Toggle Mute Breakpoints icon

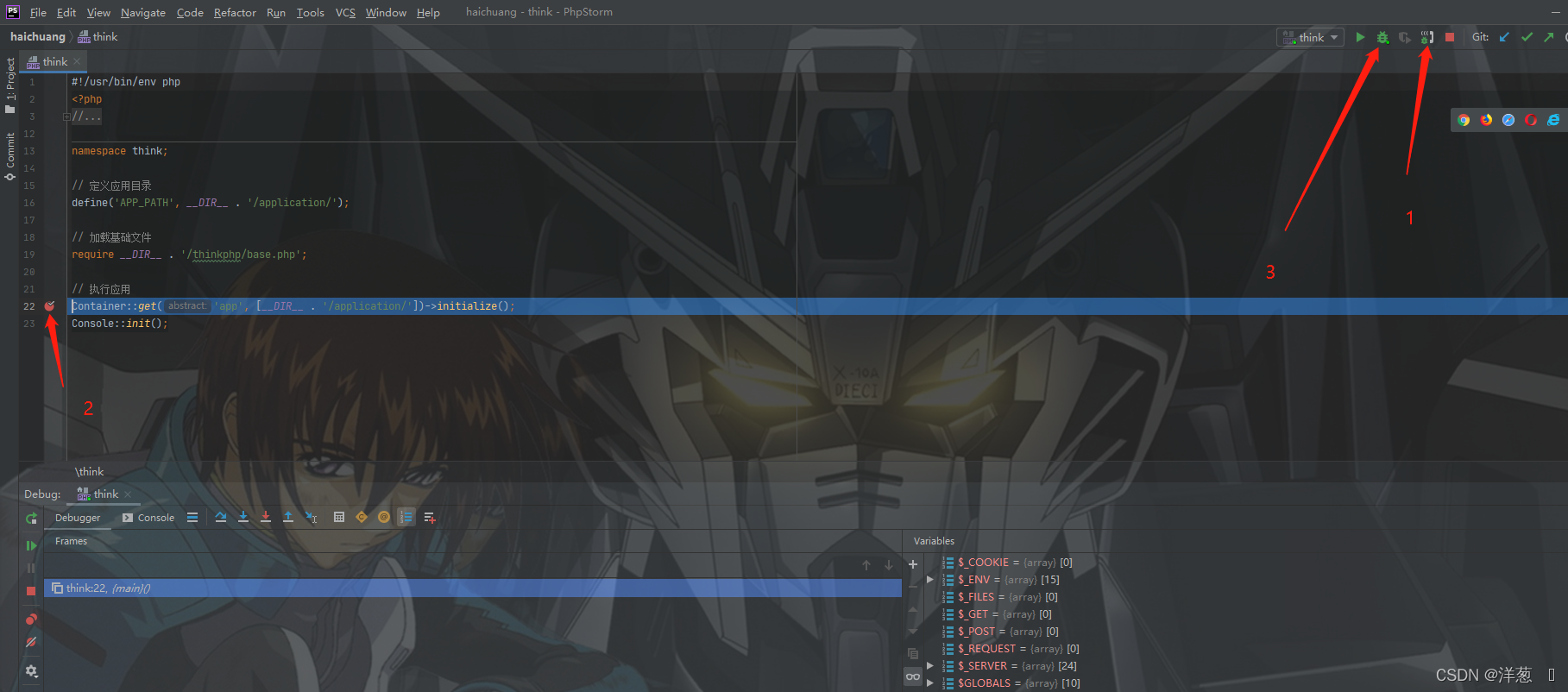click(31, 642)
